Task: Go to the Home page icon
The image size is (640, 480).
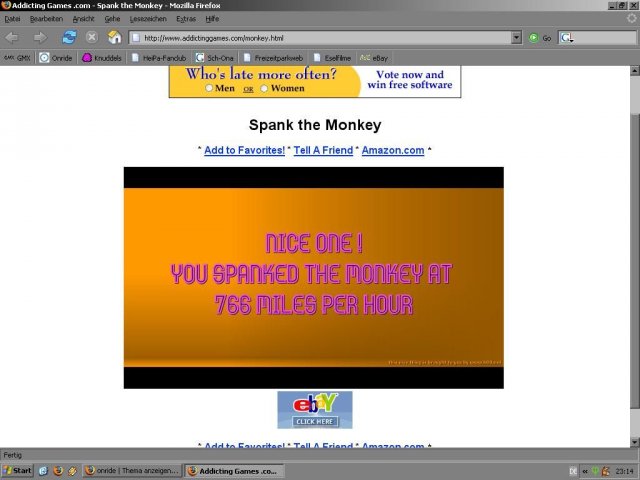Action: pyautogui.click(x=115, y=37)
